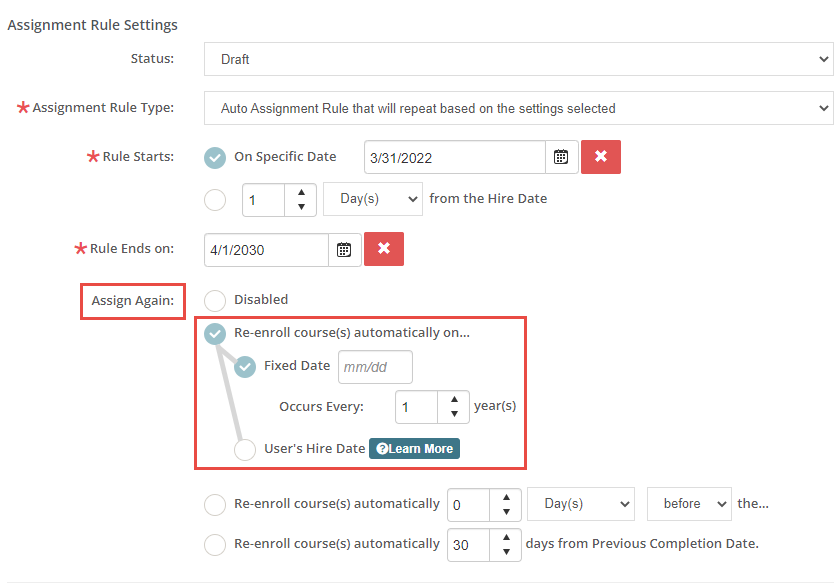Viewport: 840px width, 588px height.
Task: Open the Status dropdown showing Draft
Action: click(x=519, y=59)
